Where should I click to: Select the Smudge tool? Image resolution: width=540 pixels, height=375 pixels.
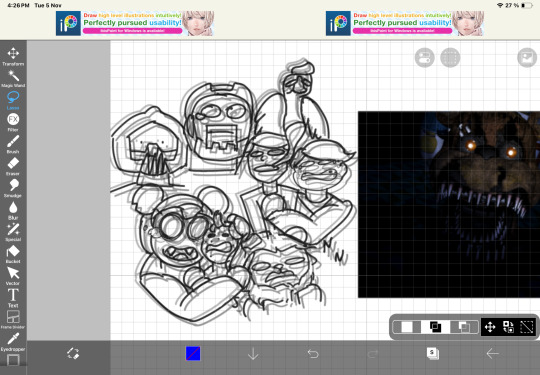coord(13,188)
